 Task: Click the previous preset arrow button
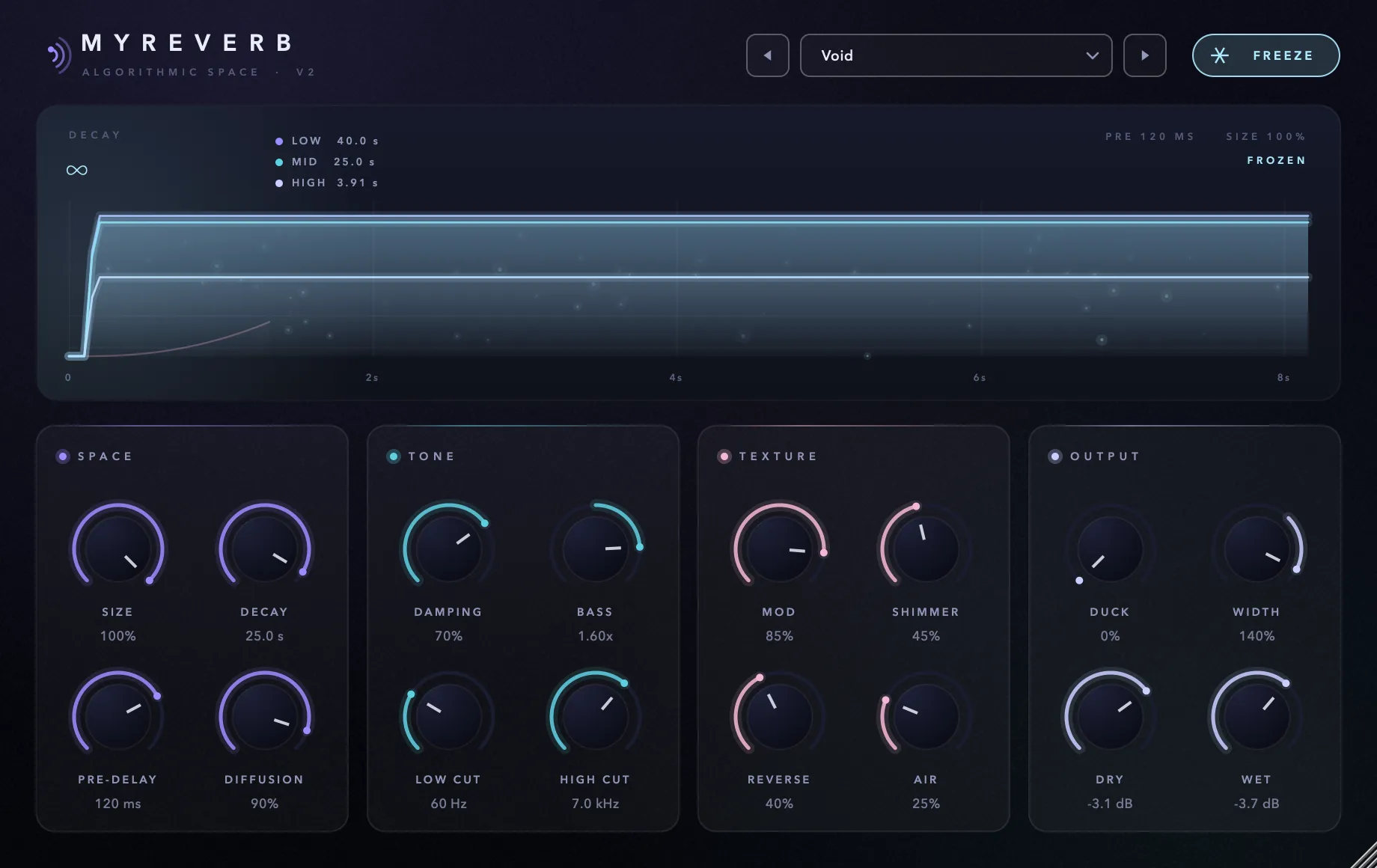[767, 55]
